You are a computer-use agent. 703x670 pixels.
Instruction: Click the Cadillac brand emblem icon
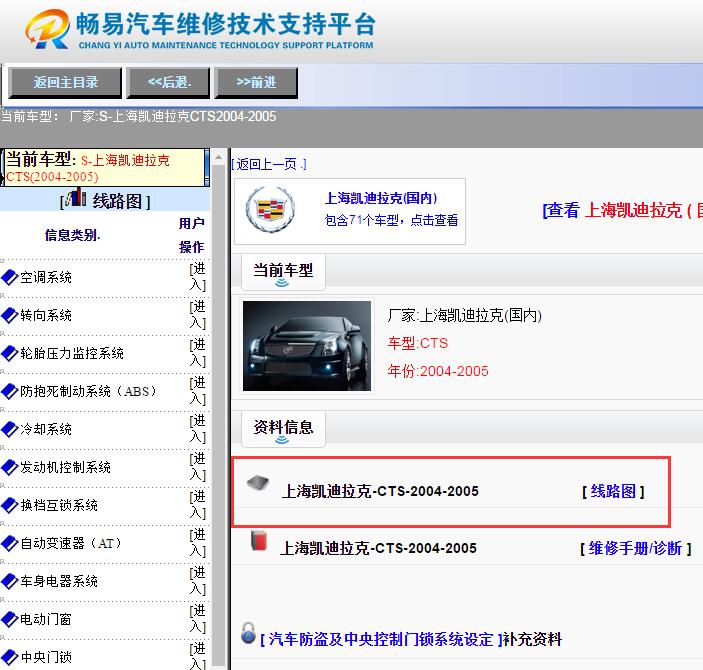point(270,209)
